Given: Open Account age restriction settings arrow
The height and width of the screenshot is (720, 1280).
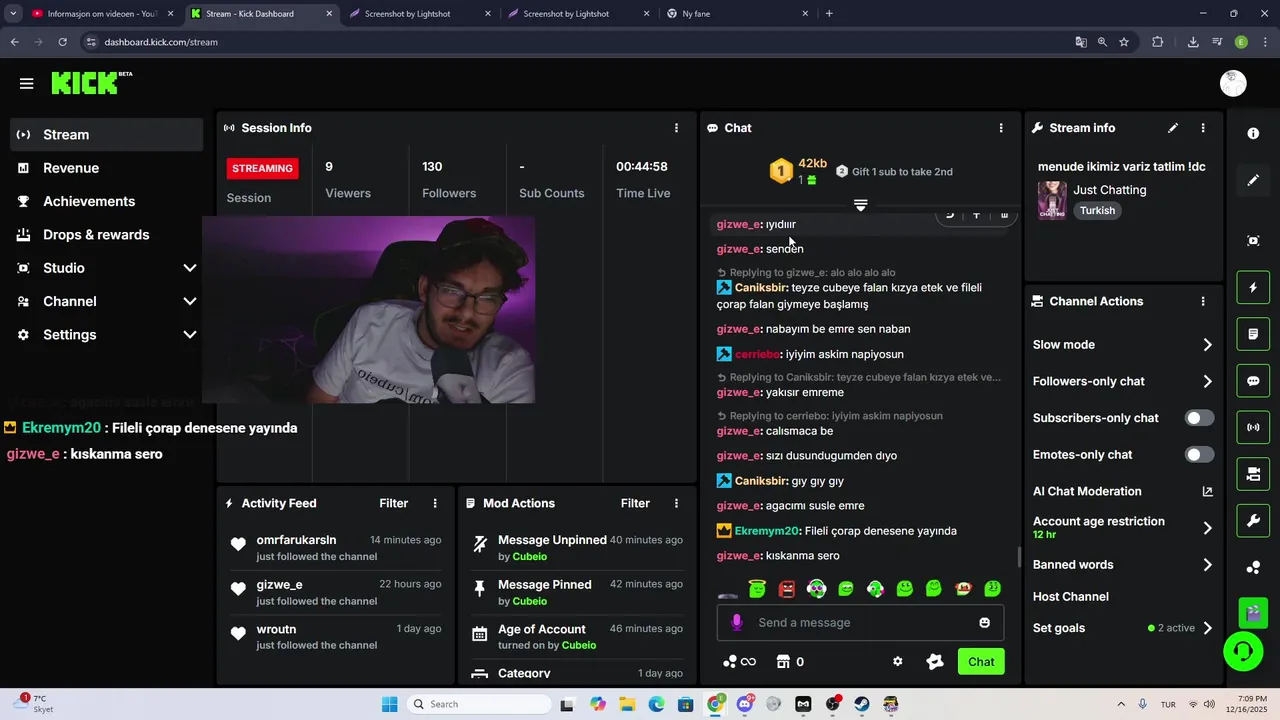Looking at the screenshot, I should (1207, 527).
